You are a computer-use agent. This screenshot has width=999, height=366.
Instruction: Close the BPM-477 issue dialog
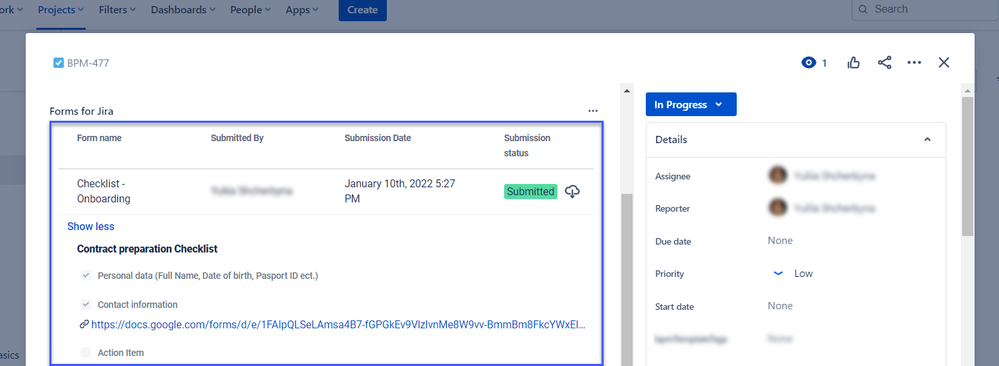(x=944, y=62)
